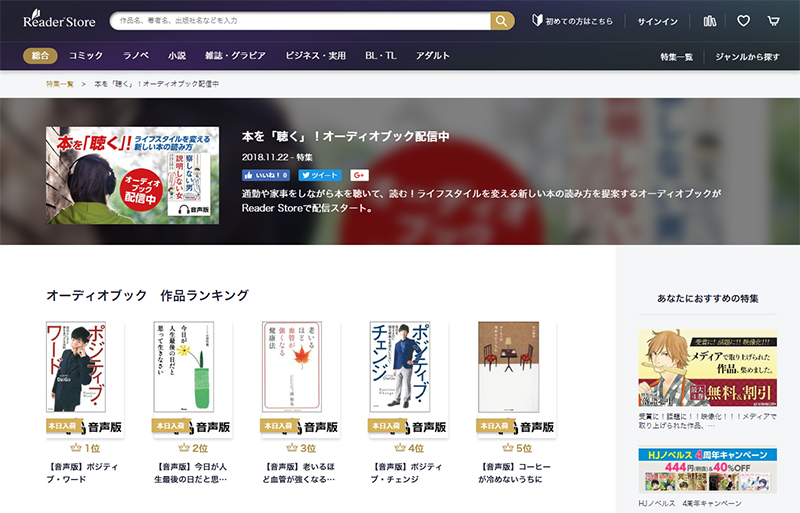Click title 【音声版】ポジティブ・ワード
This screenshot has height=513, width=800.
83,473
